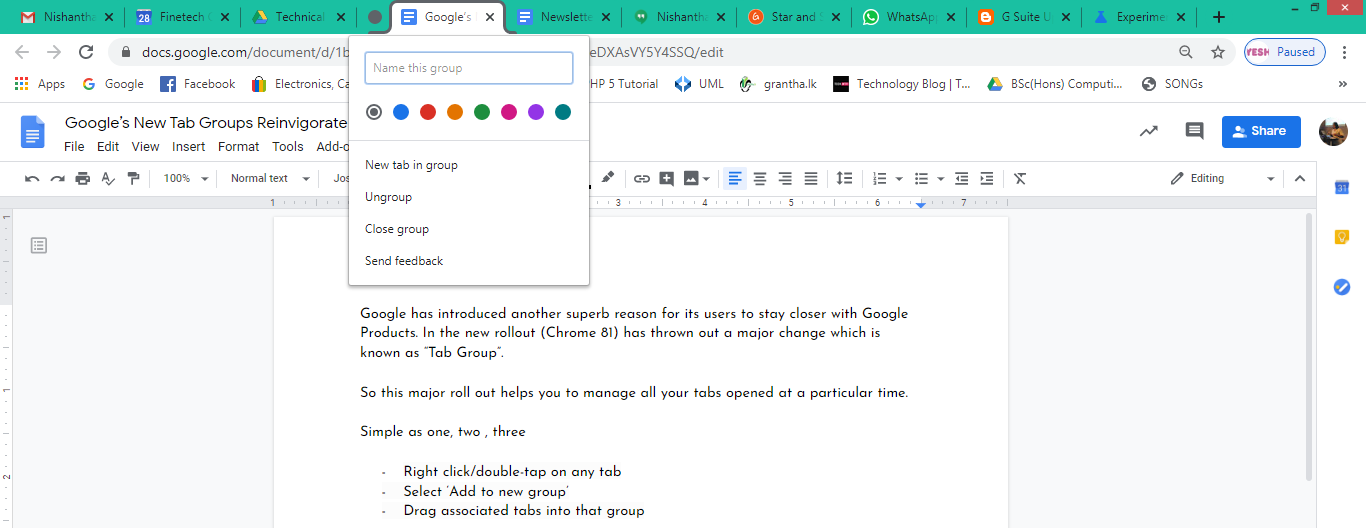Undo the last edit in Docs toolbar
The image size is (1366, 528).
[x=32, y=179]
